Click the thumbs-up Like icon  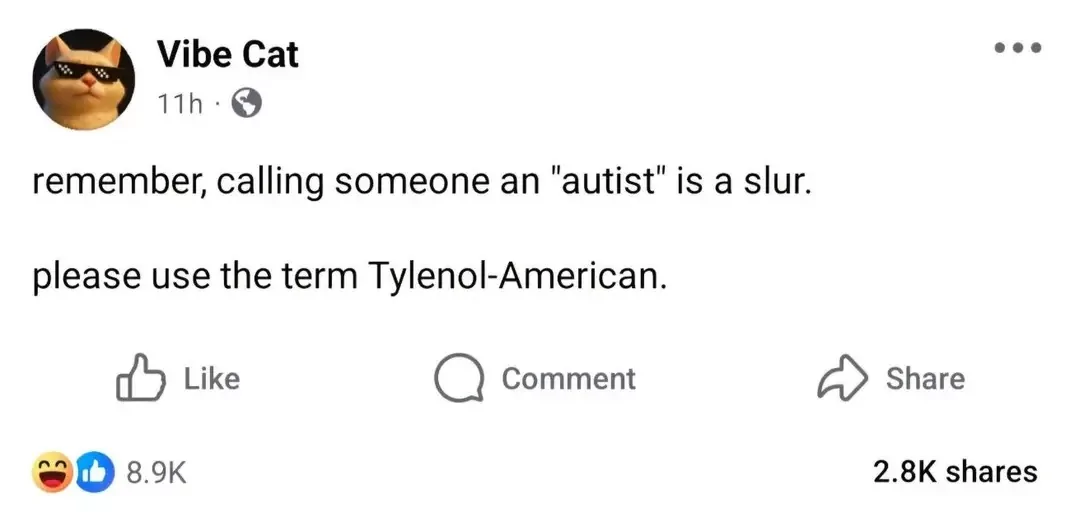(140, 379)
